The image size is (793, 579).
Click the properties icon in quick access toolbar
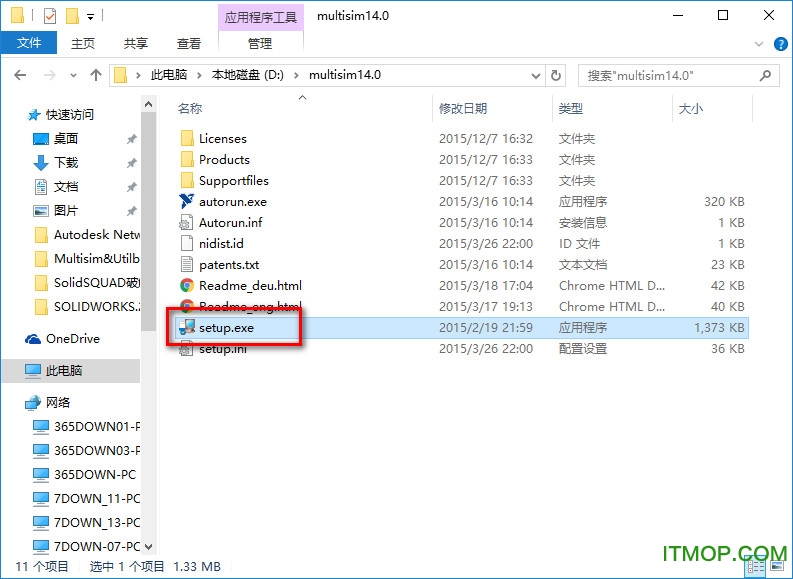pyautogui.click(x=50, y=16)
